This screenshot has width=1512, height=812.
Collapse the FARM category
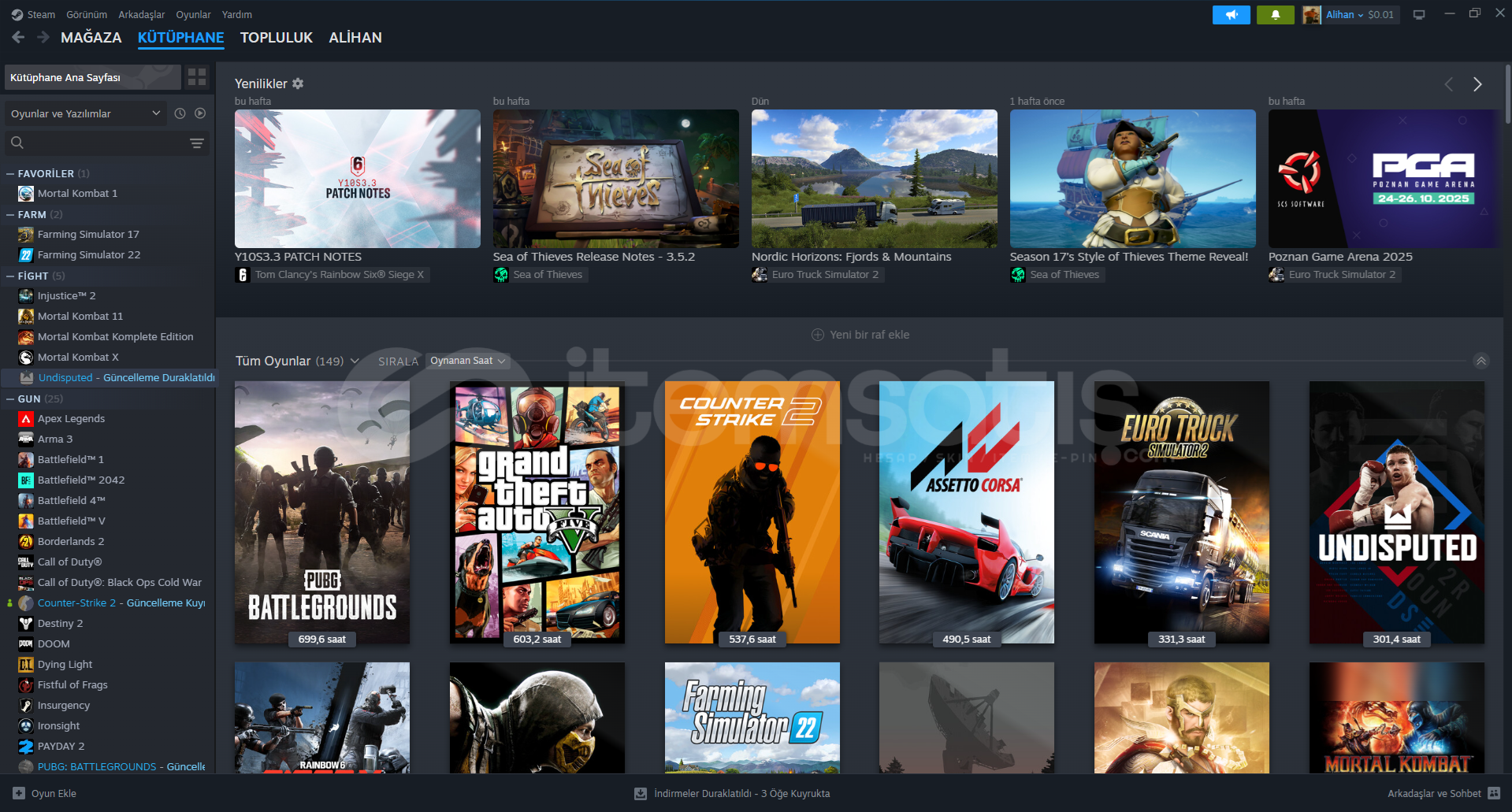tap(10, 214)
